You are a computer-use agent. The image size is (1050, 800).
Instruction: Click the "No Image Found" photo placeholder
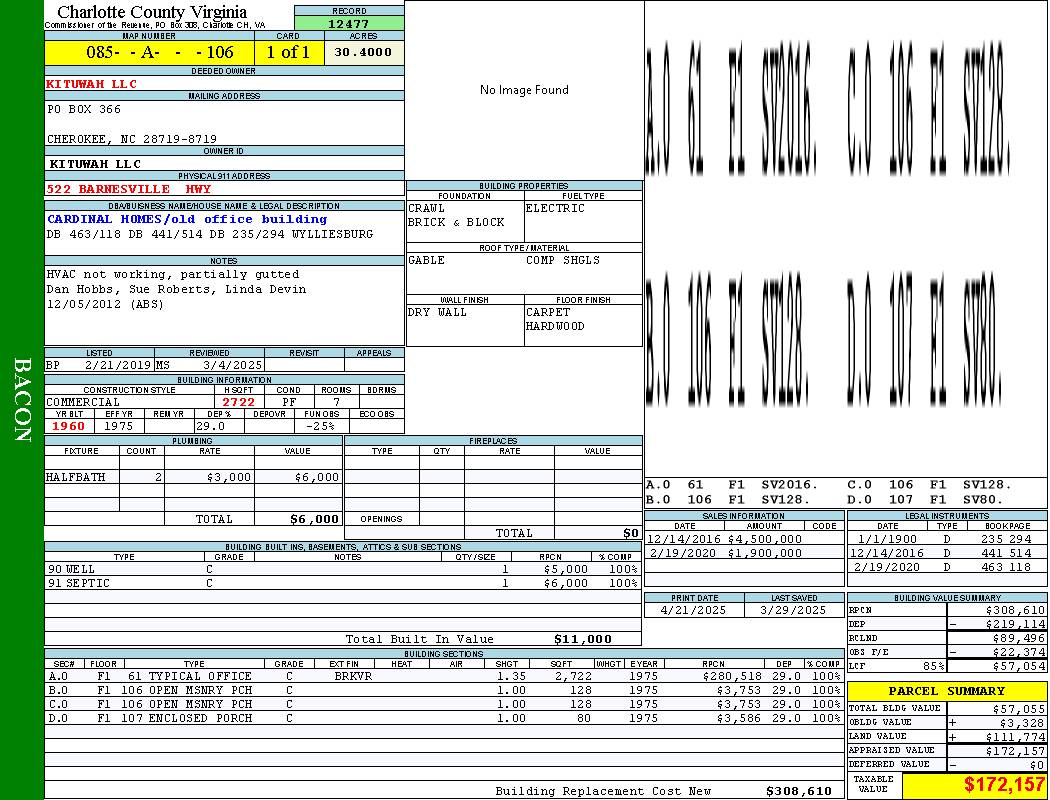click(524, 90)
